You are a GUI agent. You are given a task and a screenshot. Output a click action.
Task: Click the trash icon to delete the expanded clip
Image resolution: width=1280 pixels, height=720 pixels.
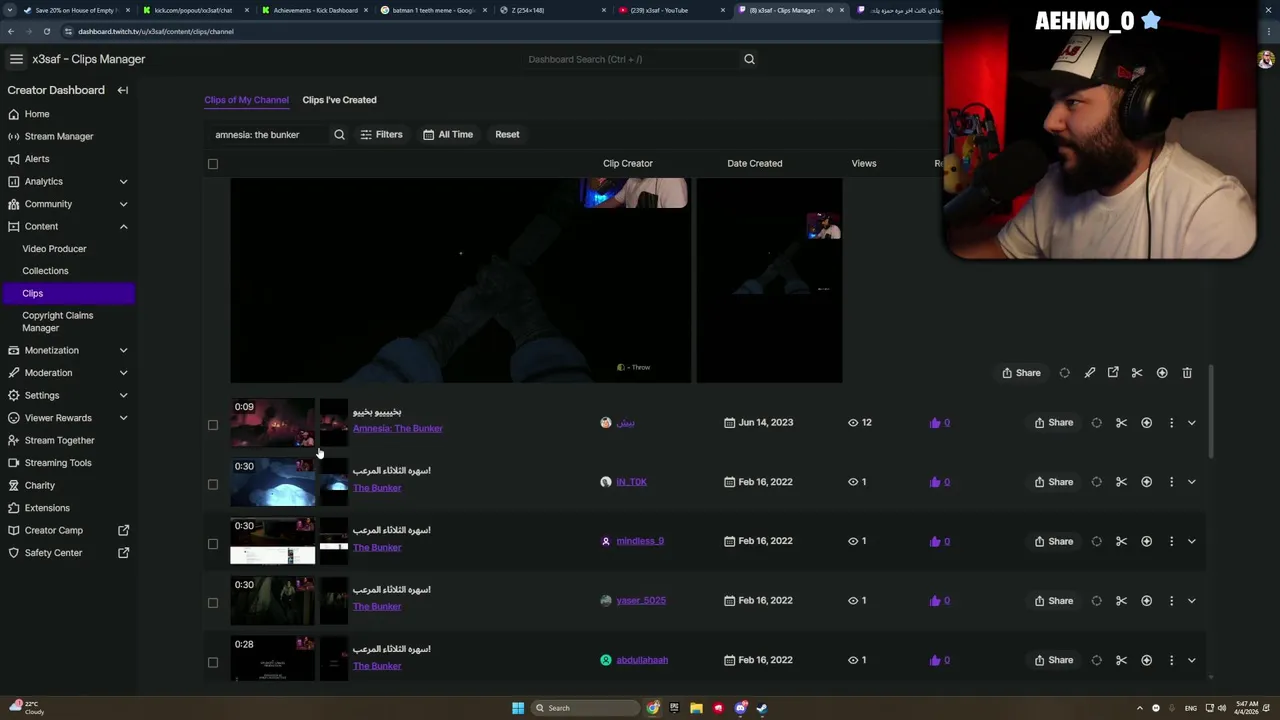coord(1187,373)
